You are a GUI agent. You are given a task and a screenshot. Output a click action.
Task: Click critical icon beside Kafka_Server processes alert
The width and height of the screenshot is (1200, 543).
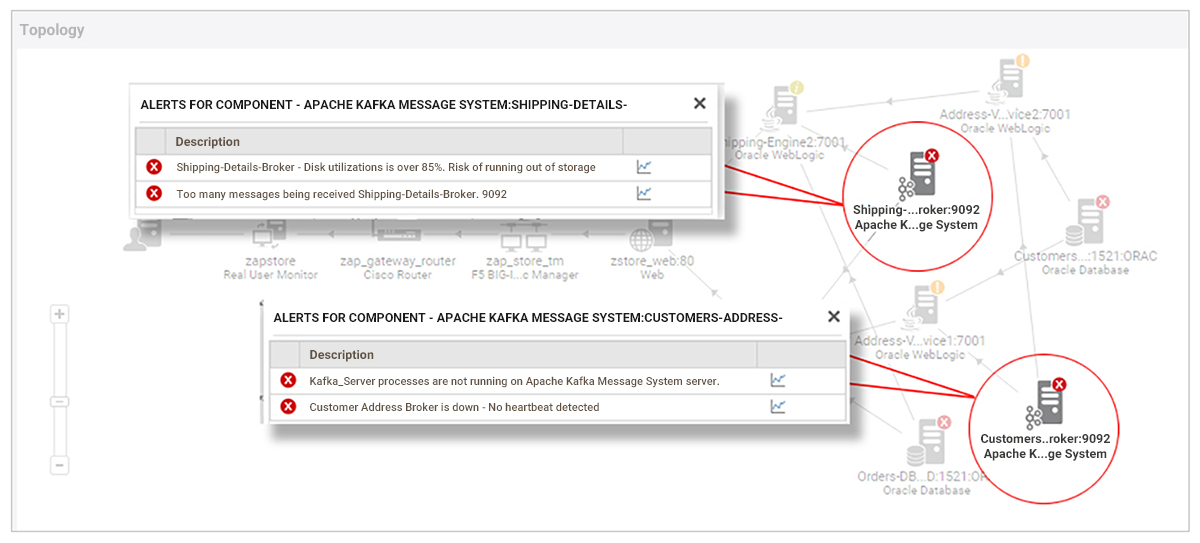point(288,380)
